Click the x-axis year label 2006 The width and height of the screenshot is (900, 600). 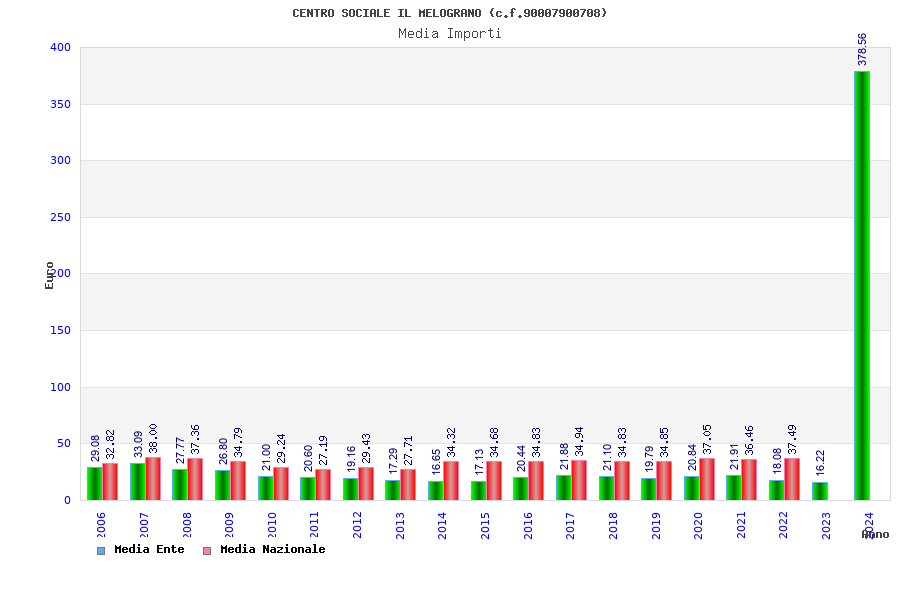click(x=101, y=525)
